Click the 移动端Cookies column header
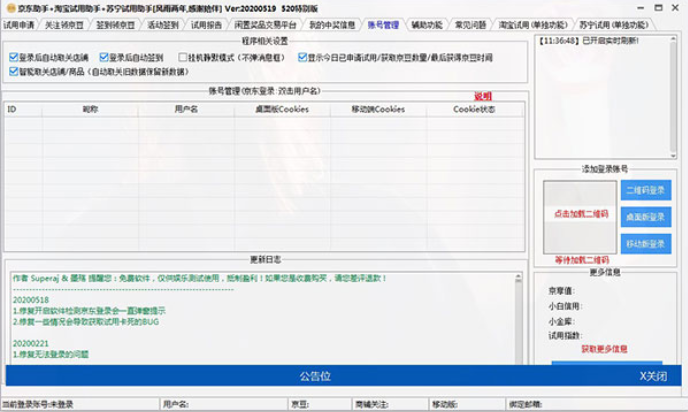 [x=378, y=109]
